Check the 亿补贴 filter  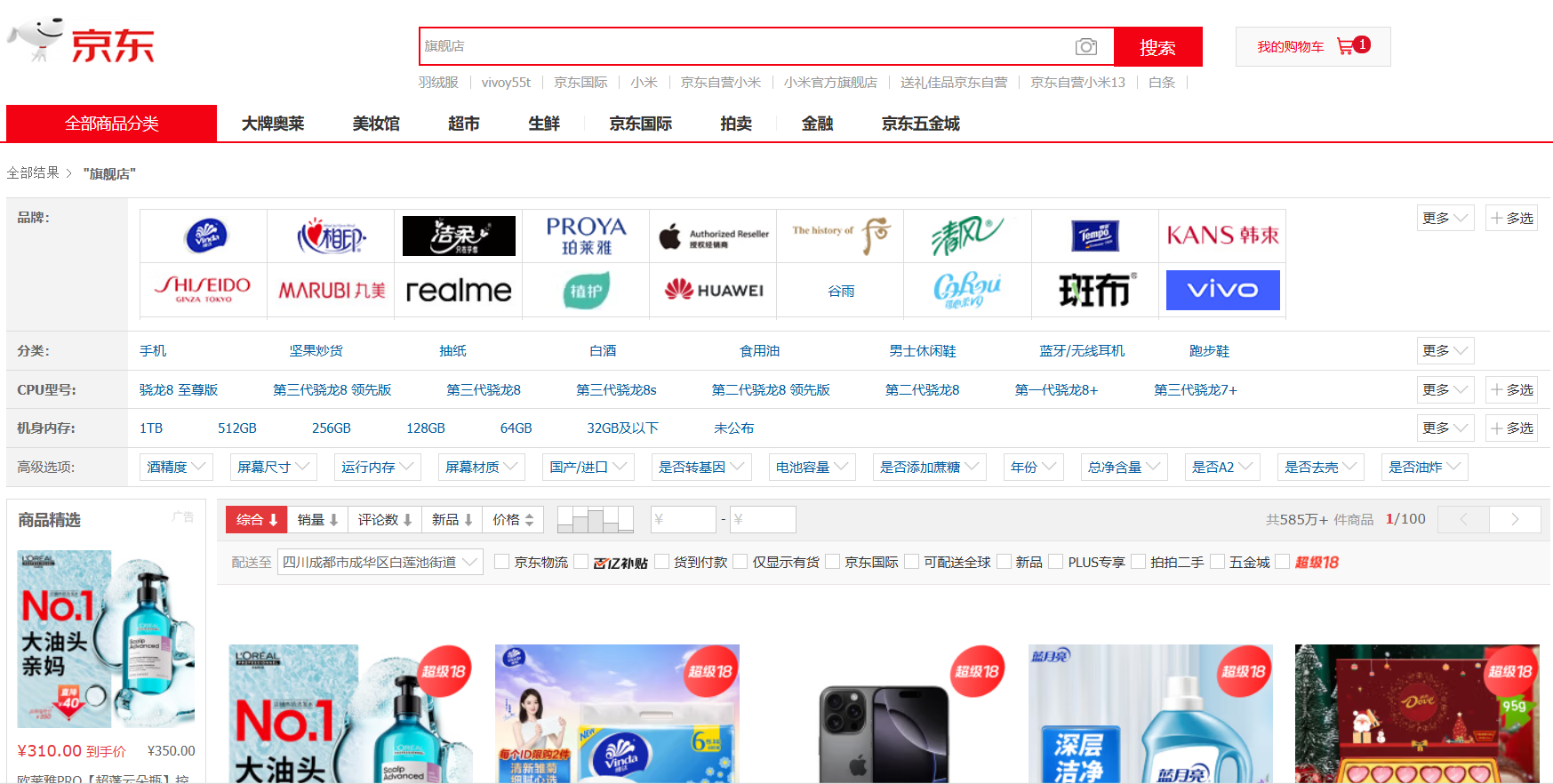point(580,562)
